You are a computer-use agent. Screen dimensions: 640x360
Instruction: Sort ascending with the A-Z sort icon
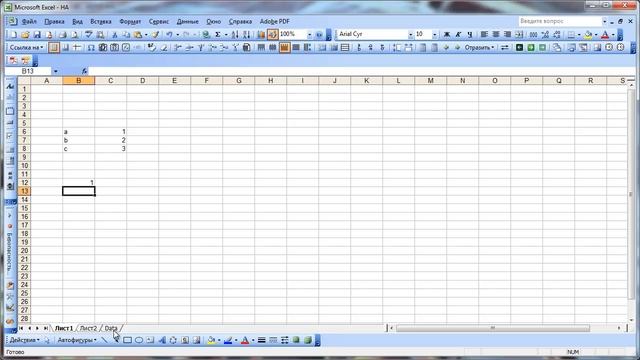(x=235, y=35)
